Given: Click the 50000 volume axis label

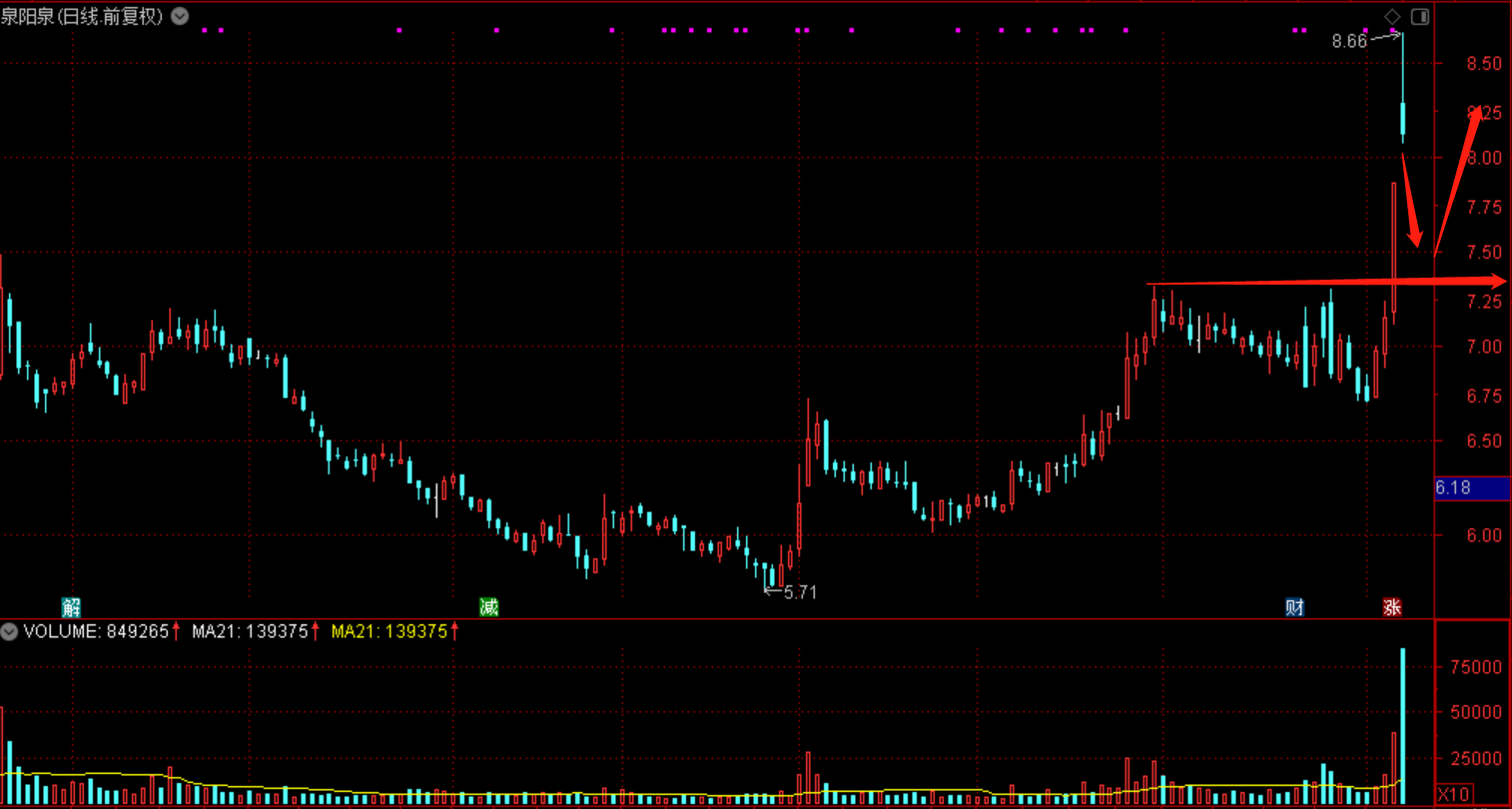Looking at the screenshot, I should click(x=1477, y=712).
